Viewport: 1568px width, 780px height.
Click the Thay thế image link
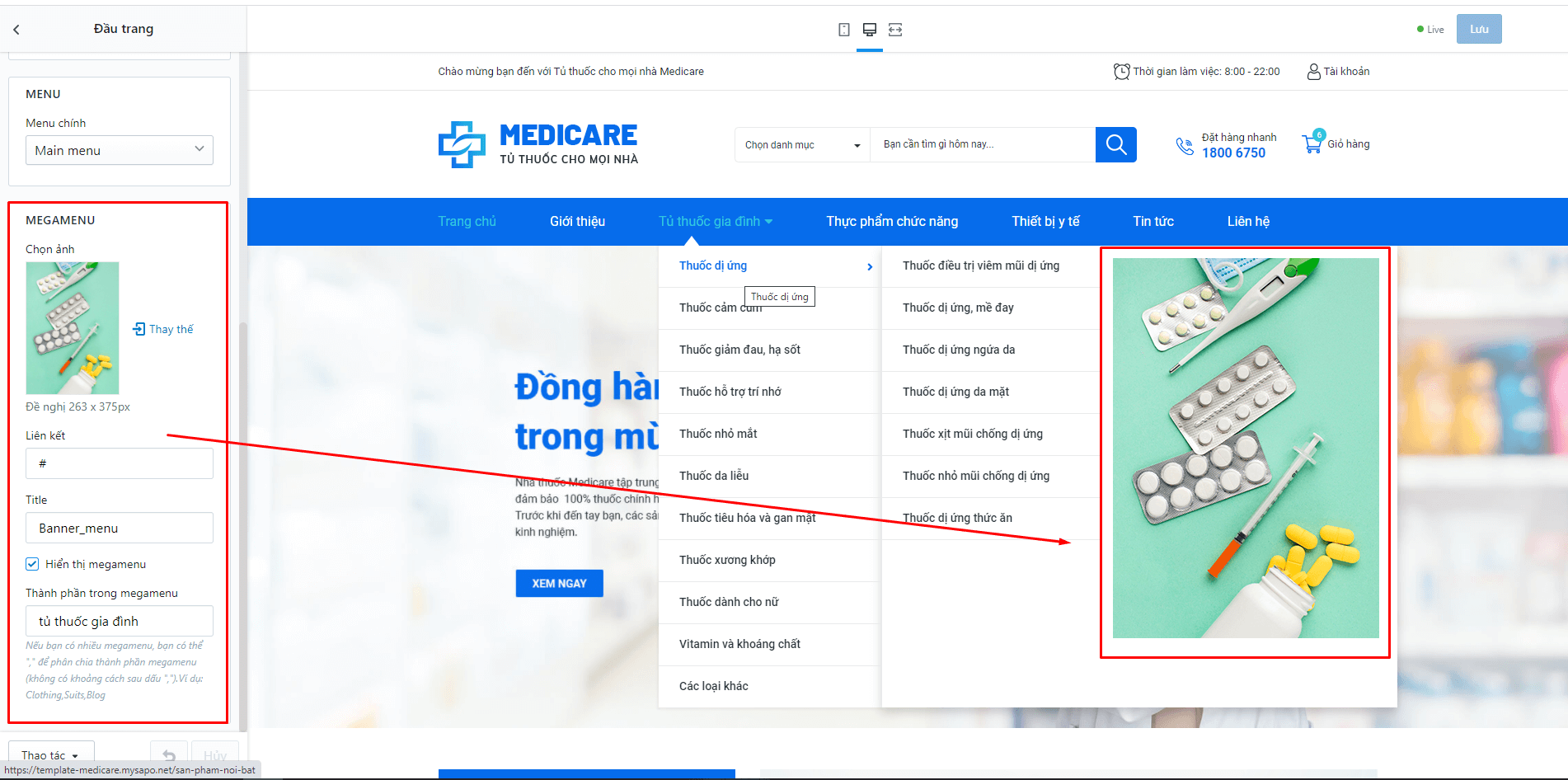(x=163, y=329)
